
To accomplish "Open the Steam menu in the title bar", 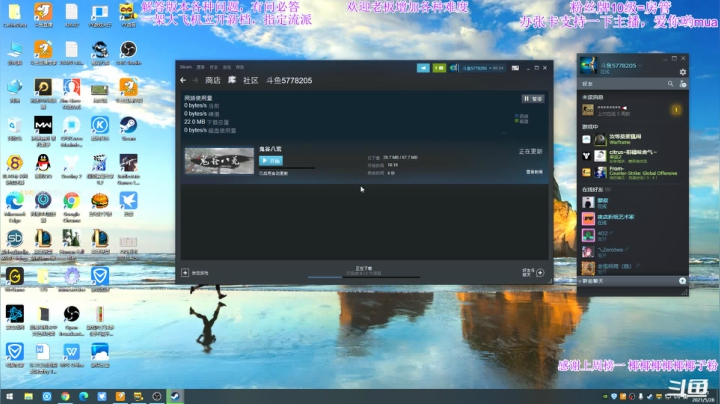I will click(x=186, y=67).
